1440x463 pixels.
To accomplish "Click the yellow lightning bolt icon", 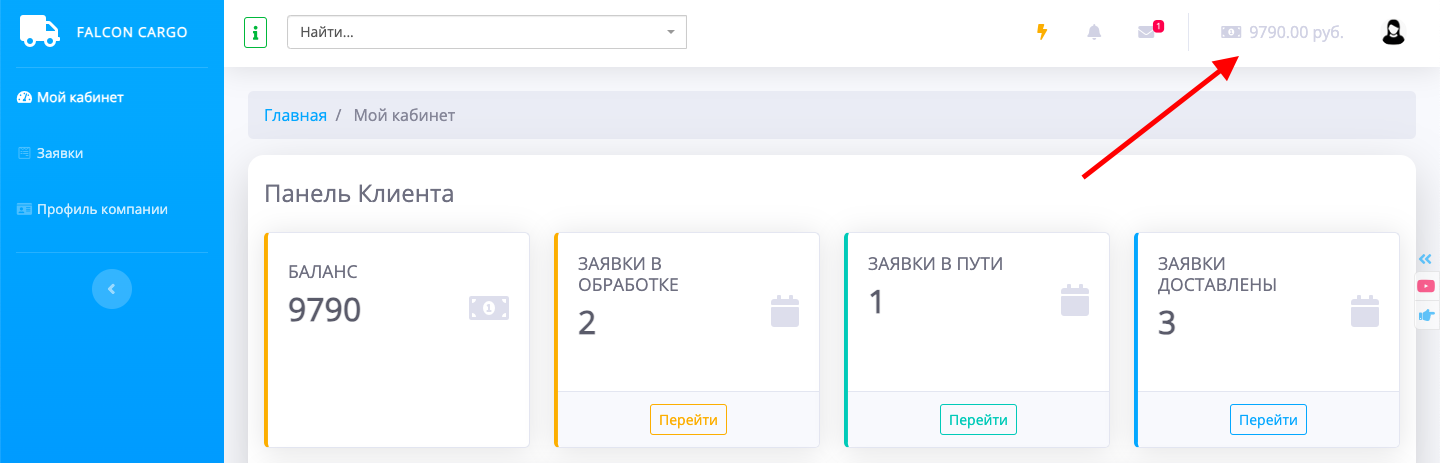I will [x=1042, y=32].
